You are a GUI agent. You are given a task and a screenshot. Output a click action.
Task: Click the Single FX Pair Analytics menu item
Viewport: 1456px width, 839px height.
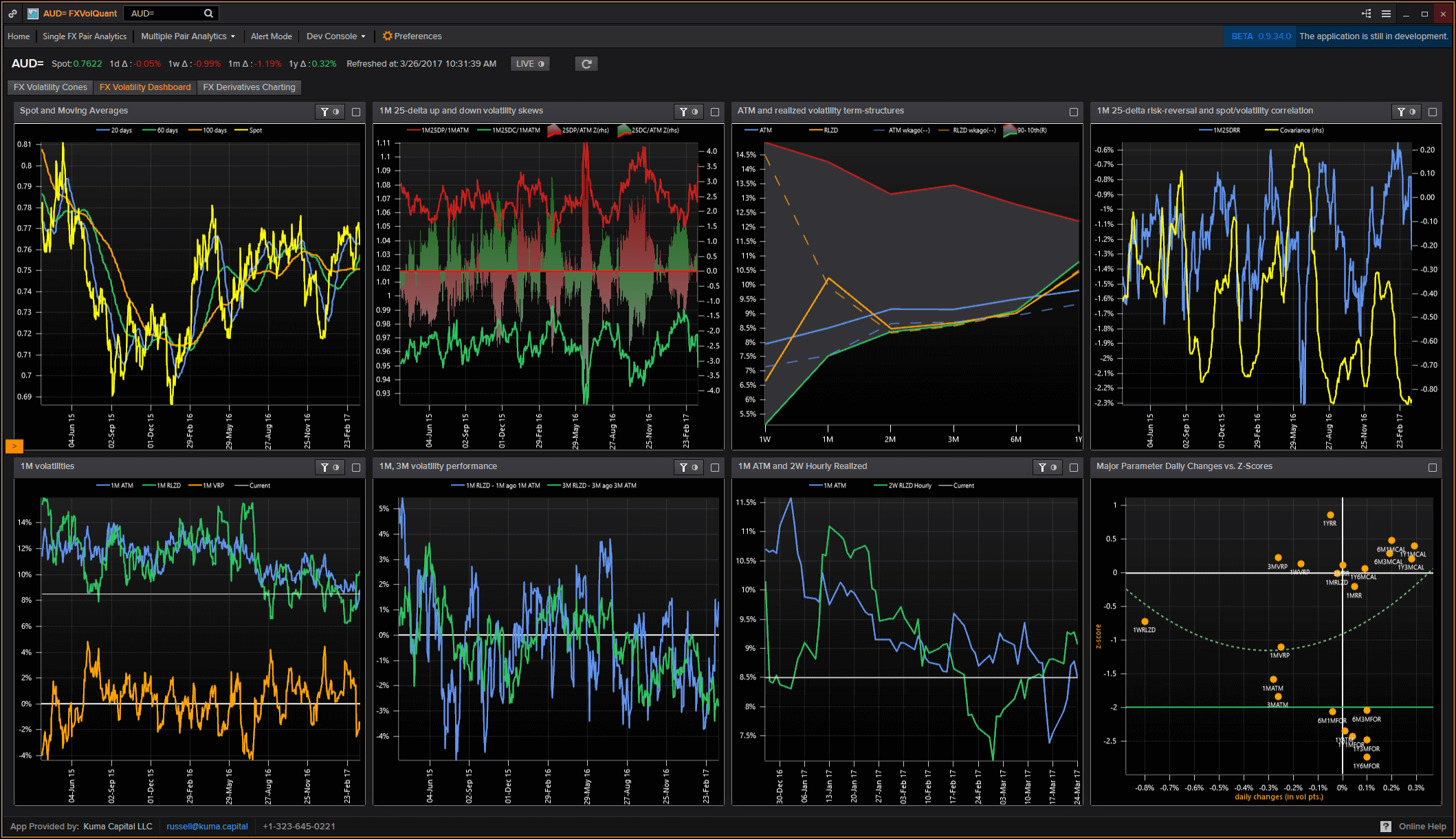(x=85, y=36)
